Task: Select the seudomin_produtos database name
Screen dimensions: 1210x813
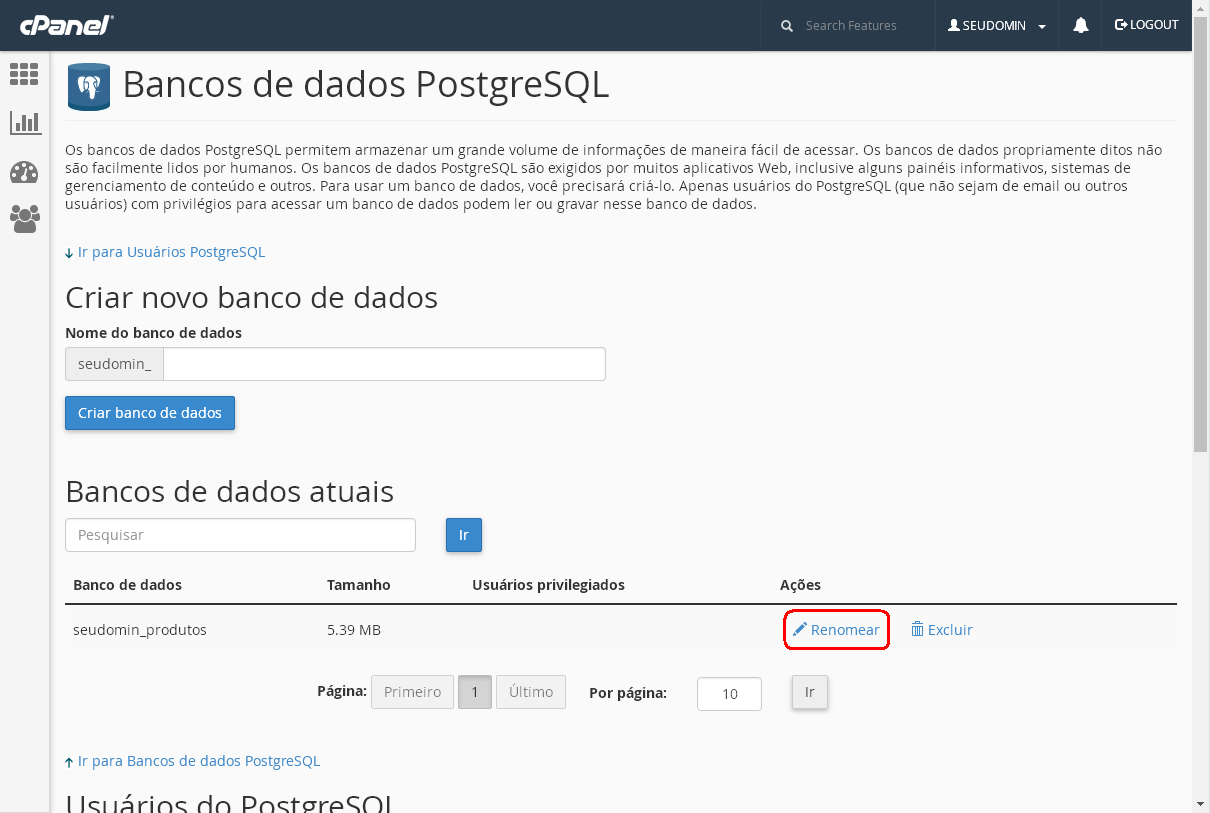Action: [140, 630]
